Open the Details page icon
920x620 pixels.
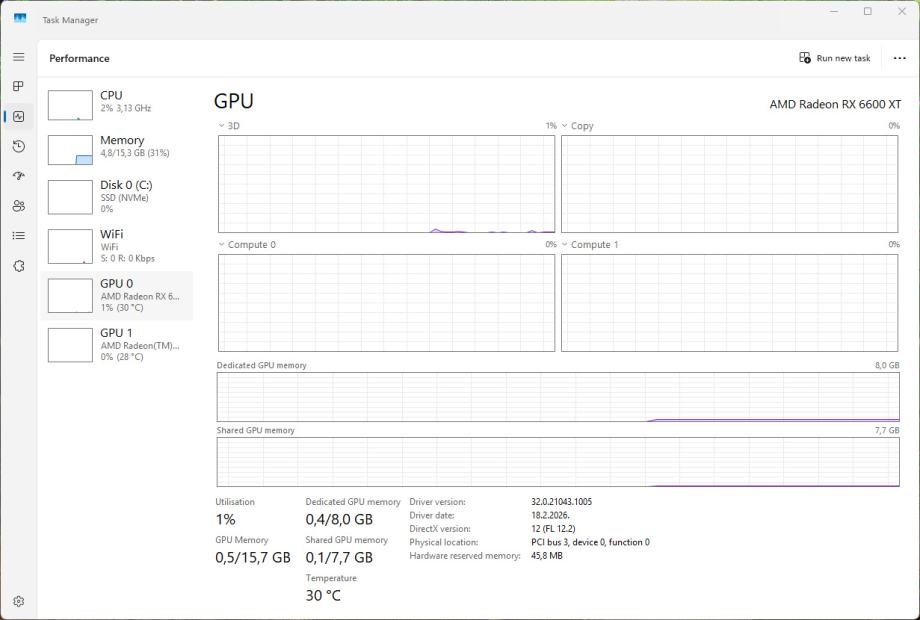[18, 236]
